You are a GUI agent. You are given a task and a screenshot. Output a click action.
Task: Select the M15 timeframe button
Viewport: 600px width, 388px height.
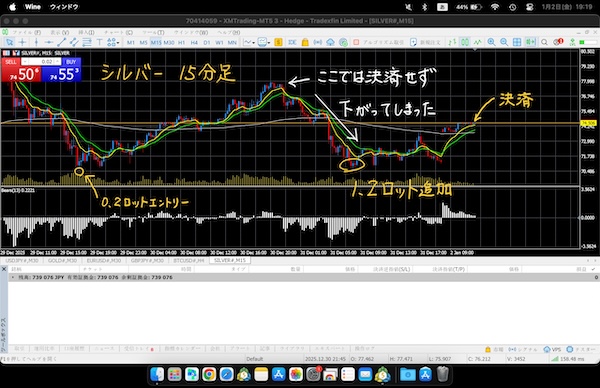156,42
